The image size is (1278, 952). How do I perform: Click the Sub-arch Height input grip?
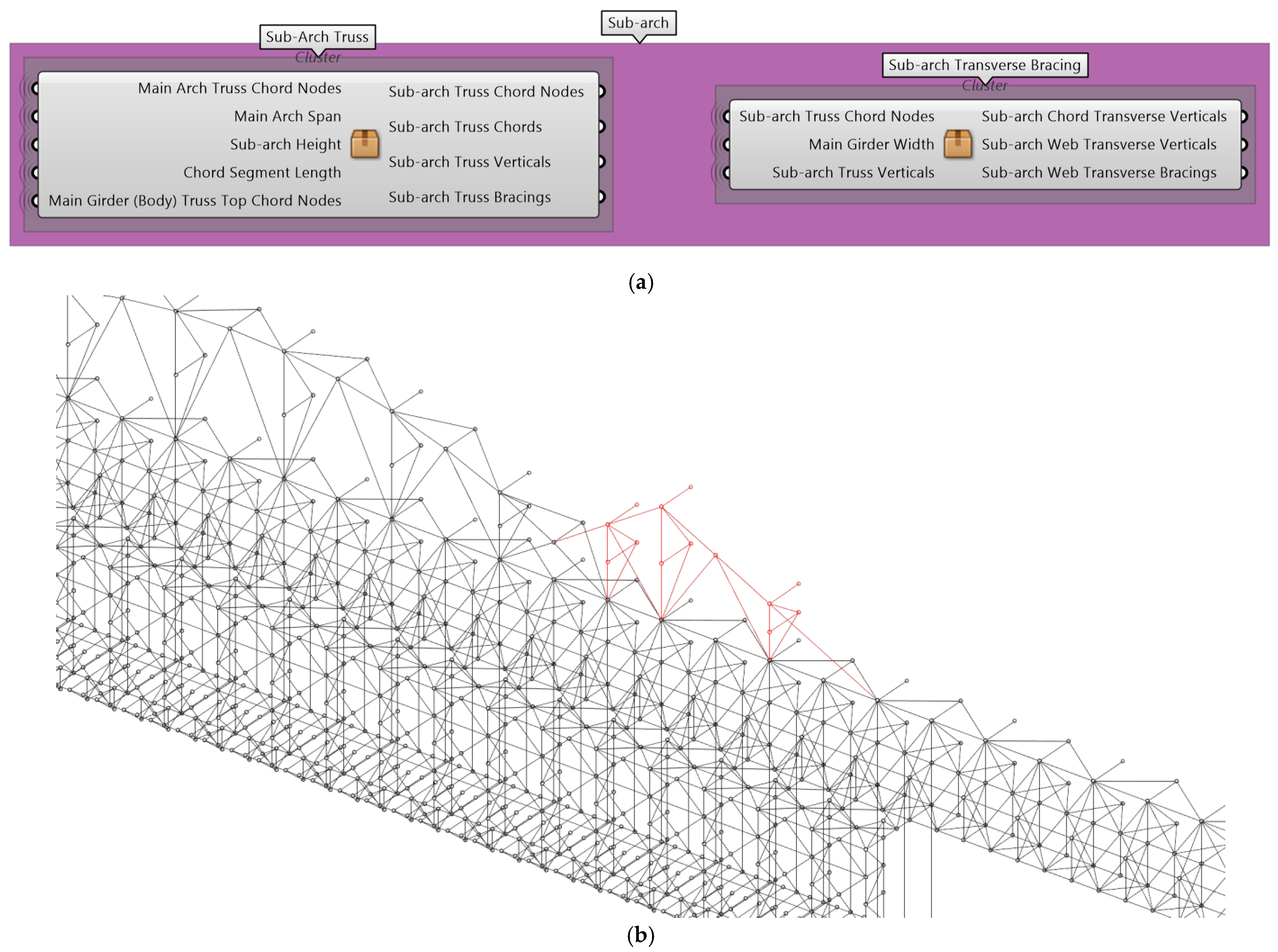point(35,144)
